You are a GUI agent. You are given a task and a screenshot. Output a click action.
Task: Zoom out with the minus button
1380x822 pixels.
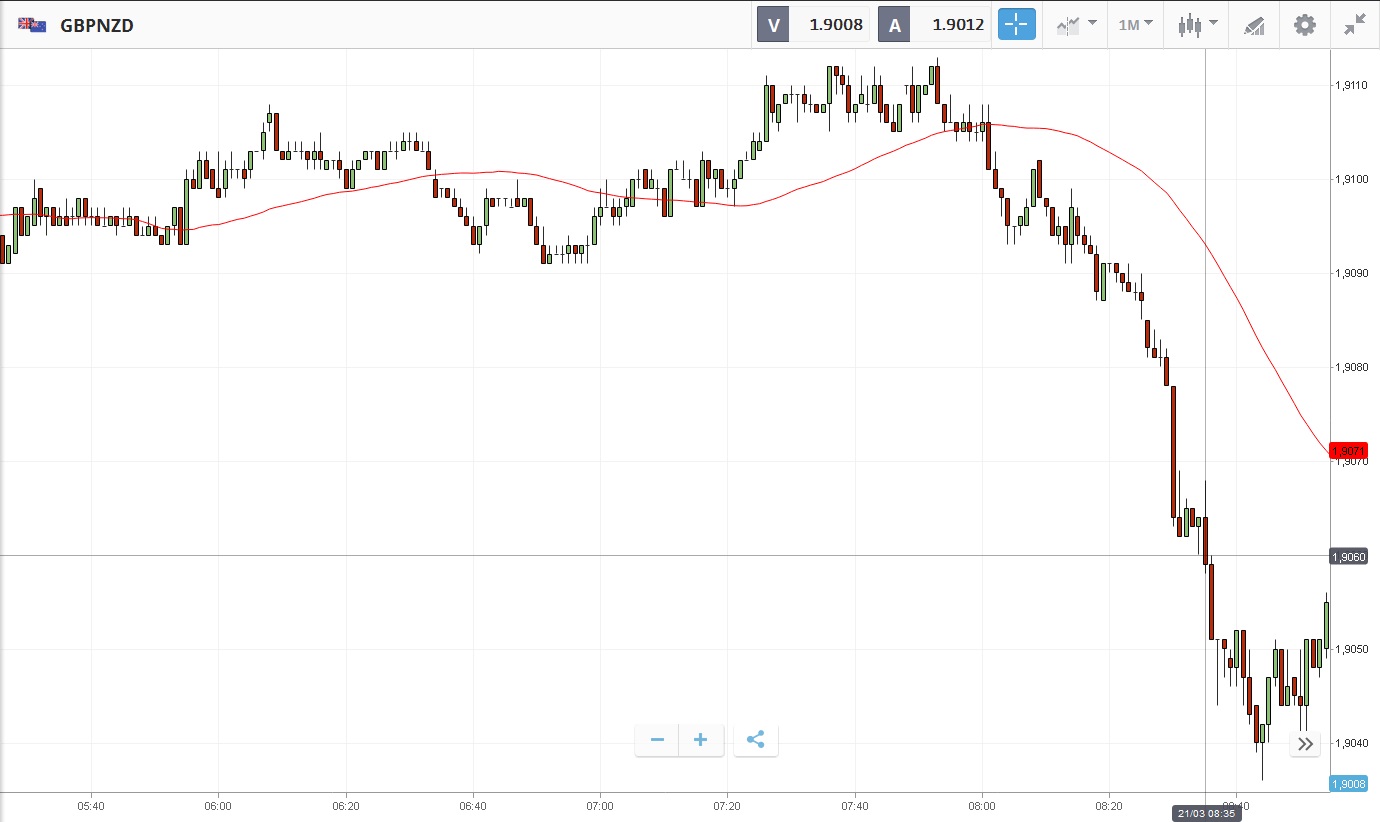click(657, 740)
